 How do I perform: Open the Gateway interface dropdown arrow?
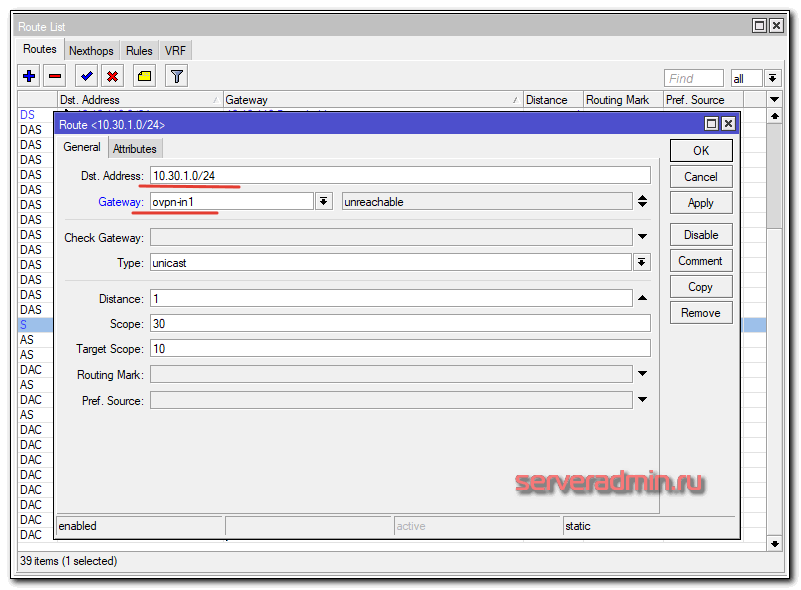click(x=323, y=202)
